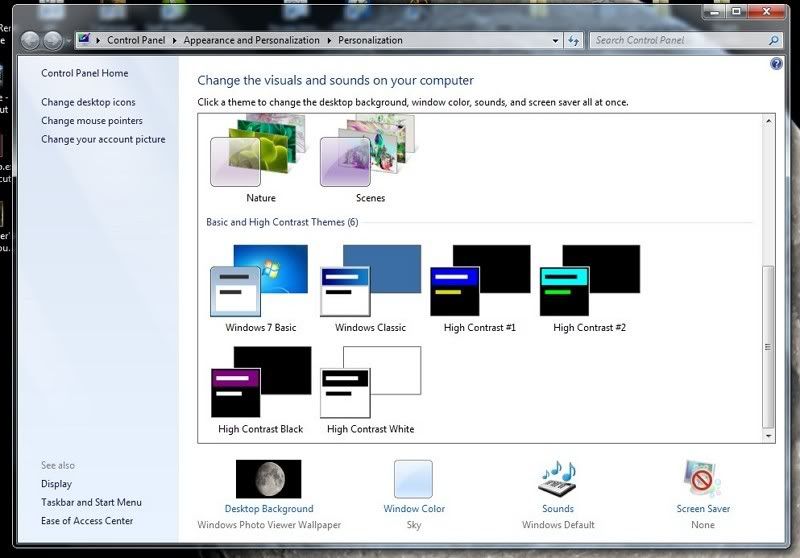The image size is (800, 558).
Task: Expand arrow after Control Panel breadcrumb
Action: pos(174,40)
